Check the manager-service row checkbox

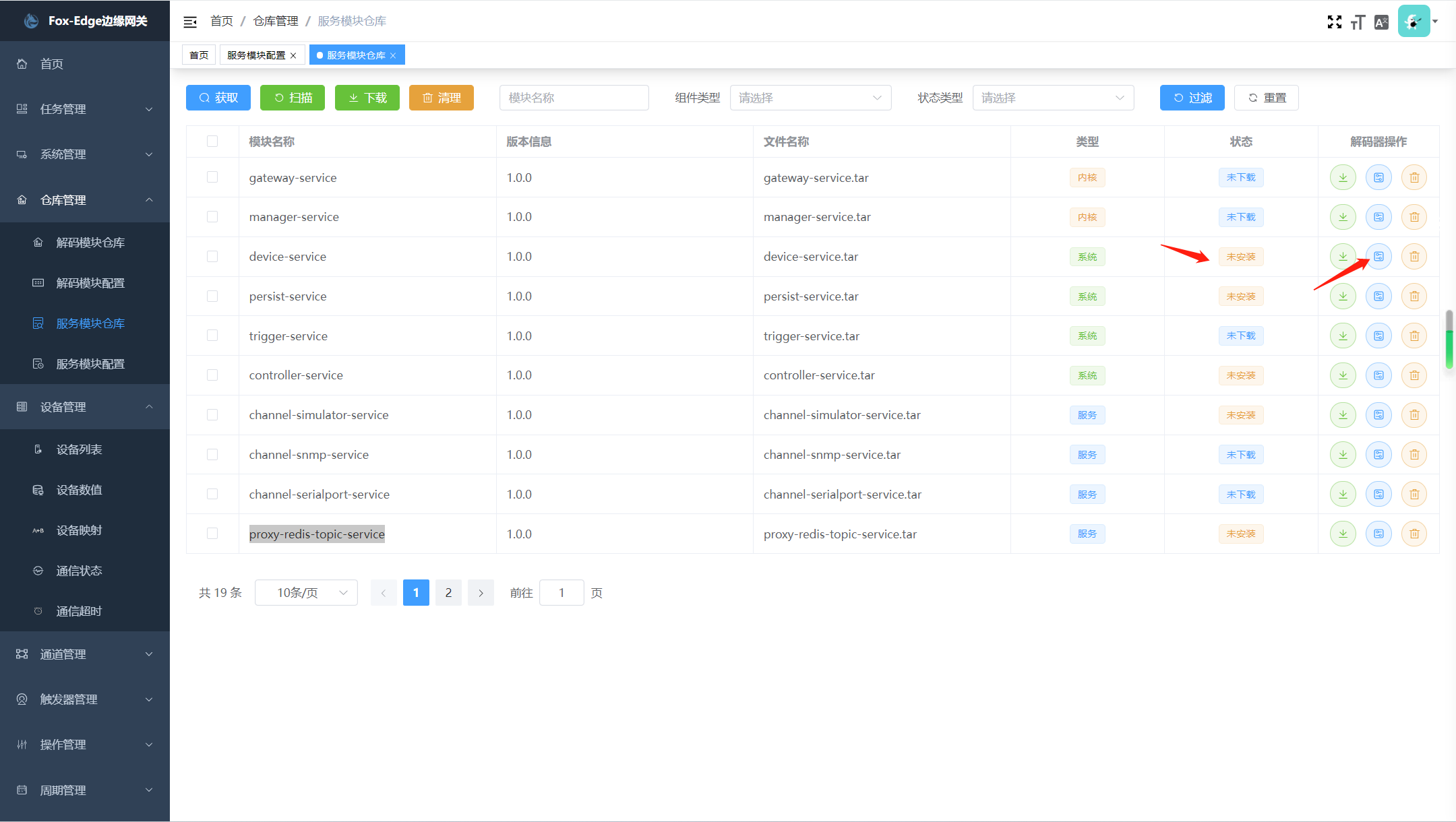(212, 217)
